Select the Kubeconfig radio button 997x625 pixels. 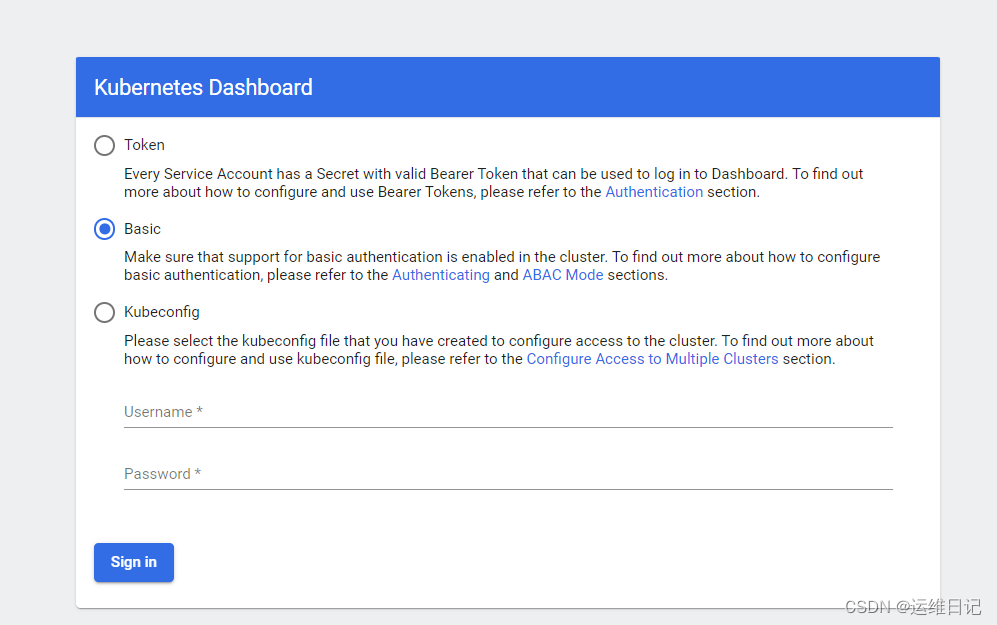(x=104, y=312)
